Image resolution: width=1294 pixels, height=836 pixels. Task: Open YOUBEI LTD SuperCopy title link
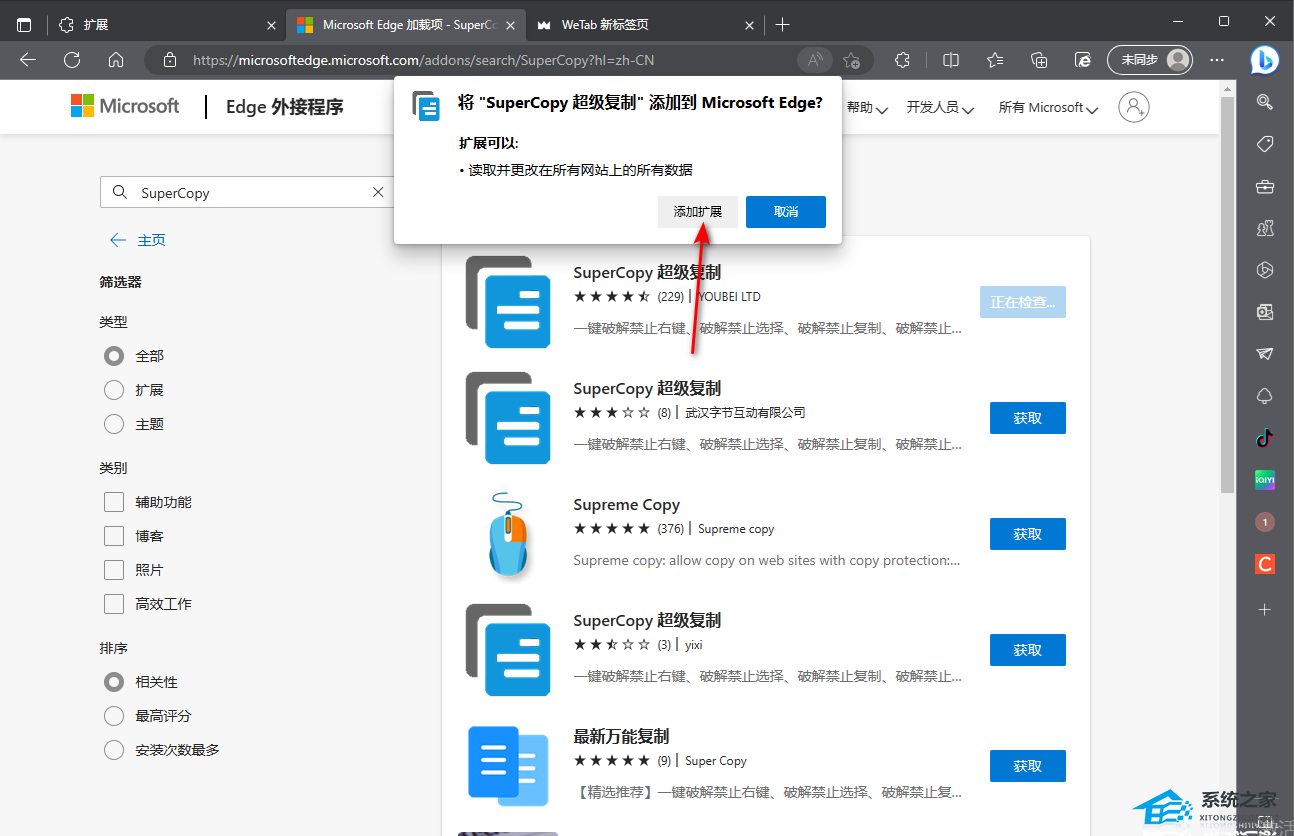point(647,272)
